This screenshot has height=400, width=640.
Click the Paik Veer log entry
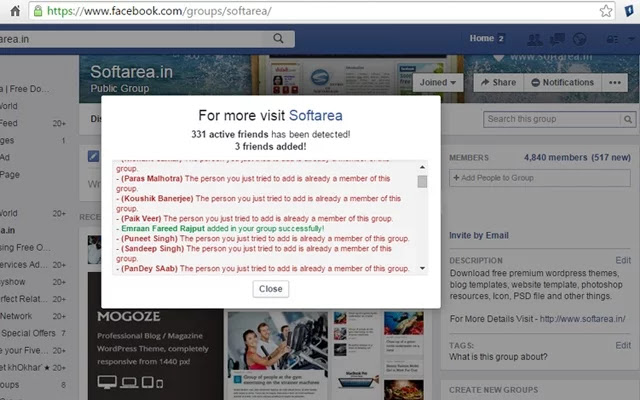coord(254,218)
